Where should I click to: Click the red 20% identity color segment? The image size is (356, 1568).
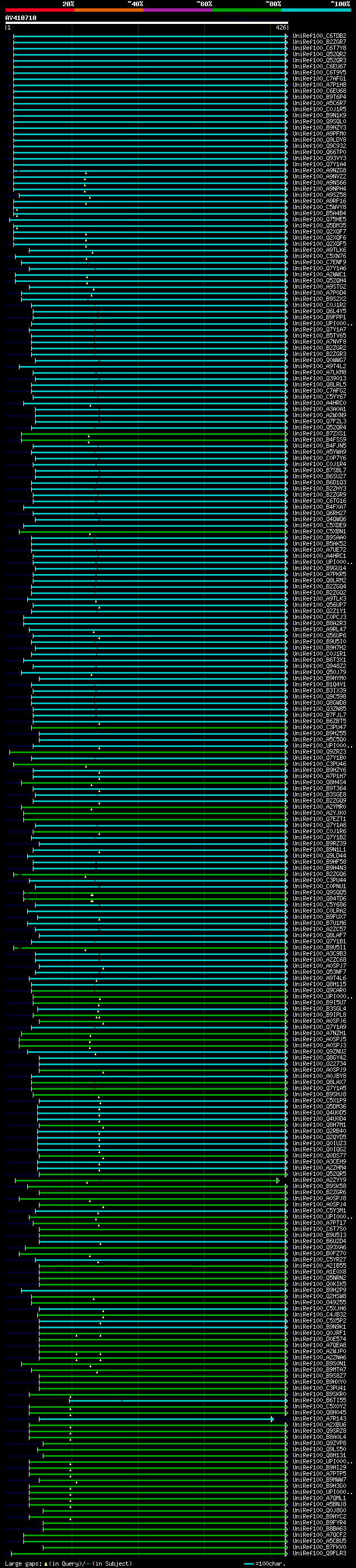point(39,11)
